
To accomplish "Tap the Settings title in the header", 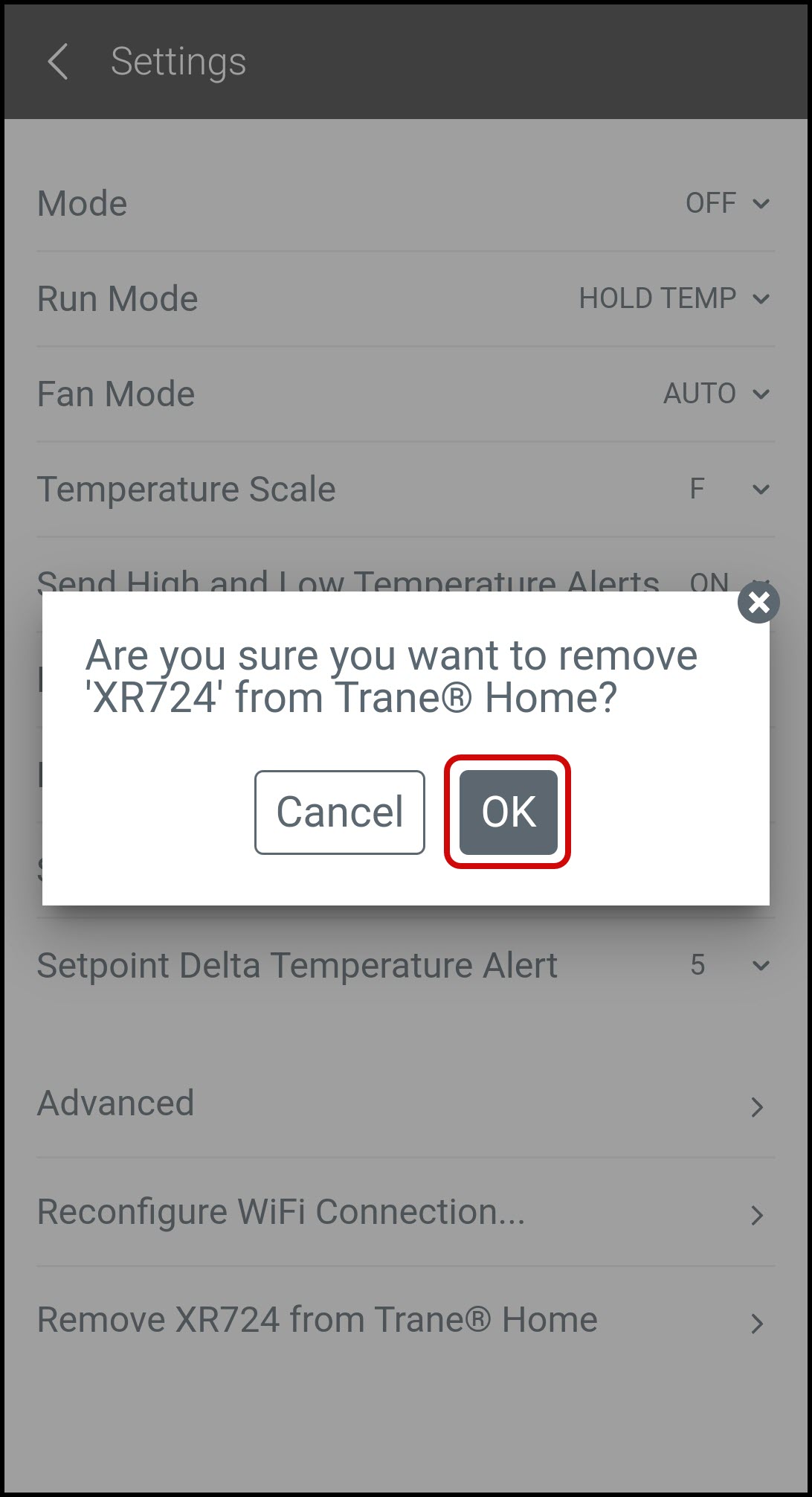I will click(x=178, y=62).
